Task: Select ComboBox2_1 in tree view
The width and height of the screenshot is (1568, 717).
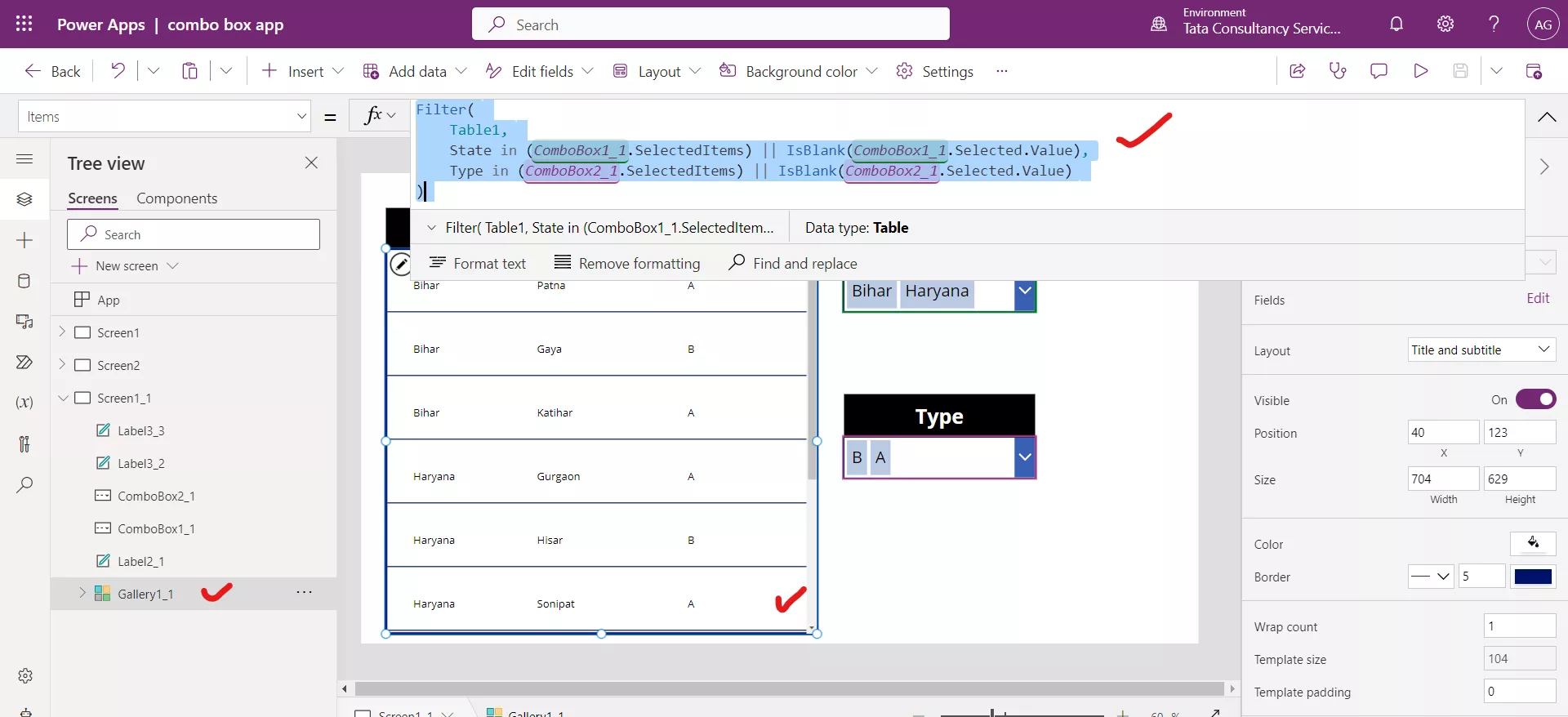Action: [x=156, y=496]
